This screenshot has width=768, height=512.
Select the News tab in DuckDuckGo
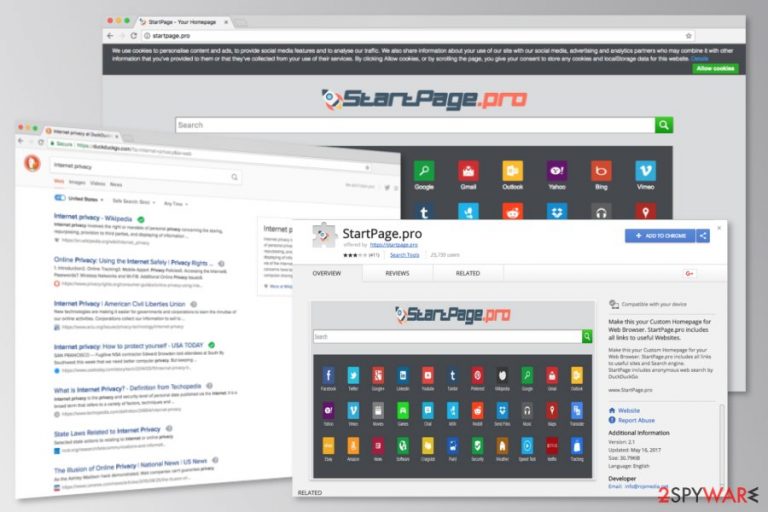point(116,184)
